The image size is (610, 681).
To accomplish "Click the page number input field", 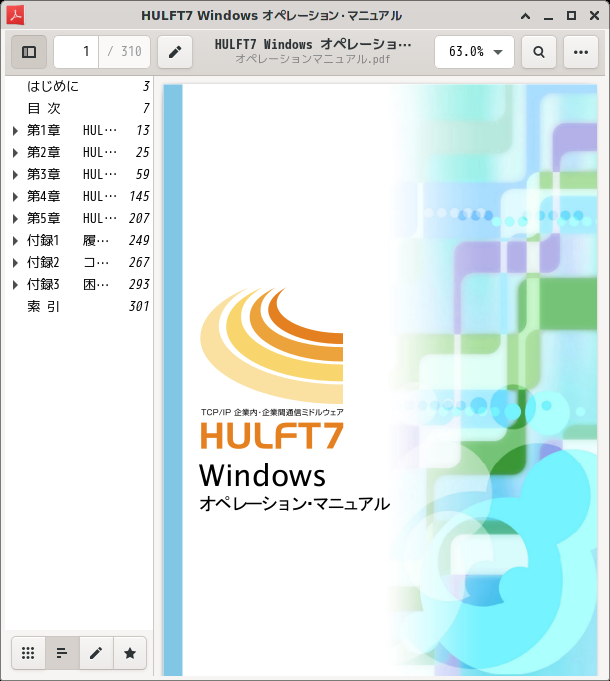I will [76, 52].
